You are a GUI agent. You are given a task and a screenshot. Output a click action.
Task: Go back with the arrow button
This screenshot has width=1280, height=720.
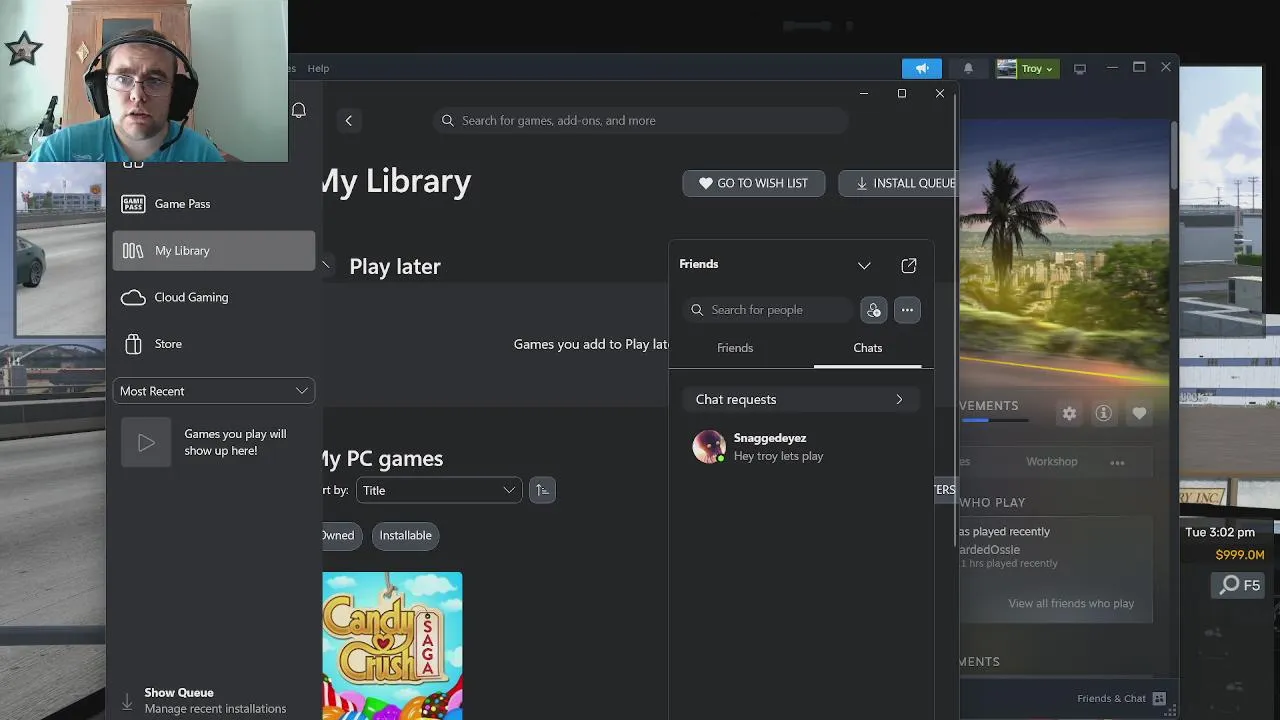(348, 121)
